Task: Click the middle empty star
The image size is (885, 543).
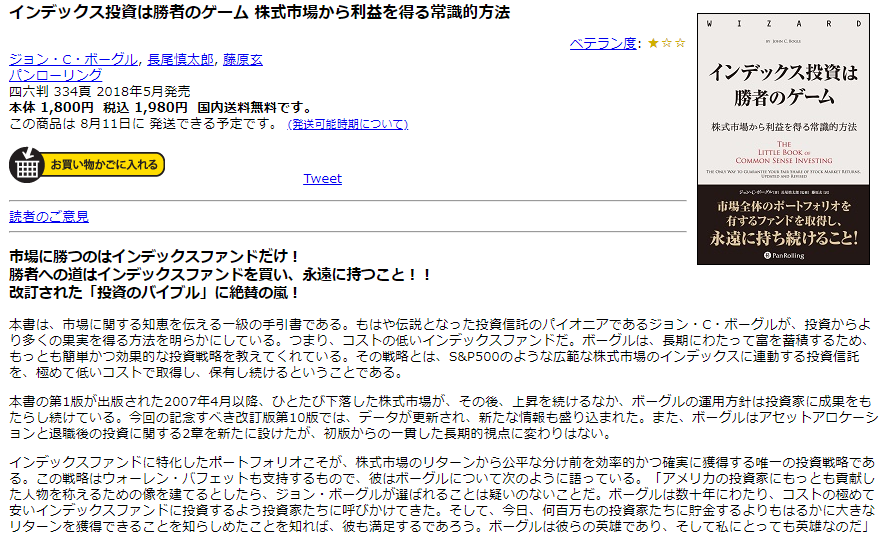Action: pyautogui.click(x=667, y=43)
